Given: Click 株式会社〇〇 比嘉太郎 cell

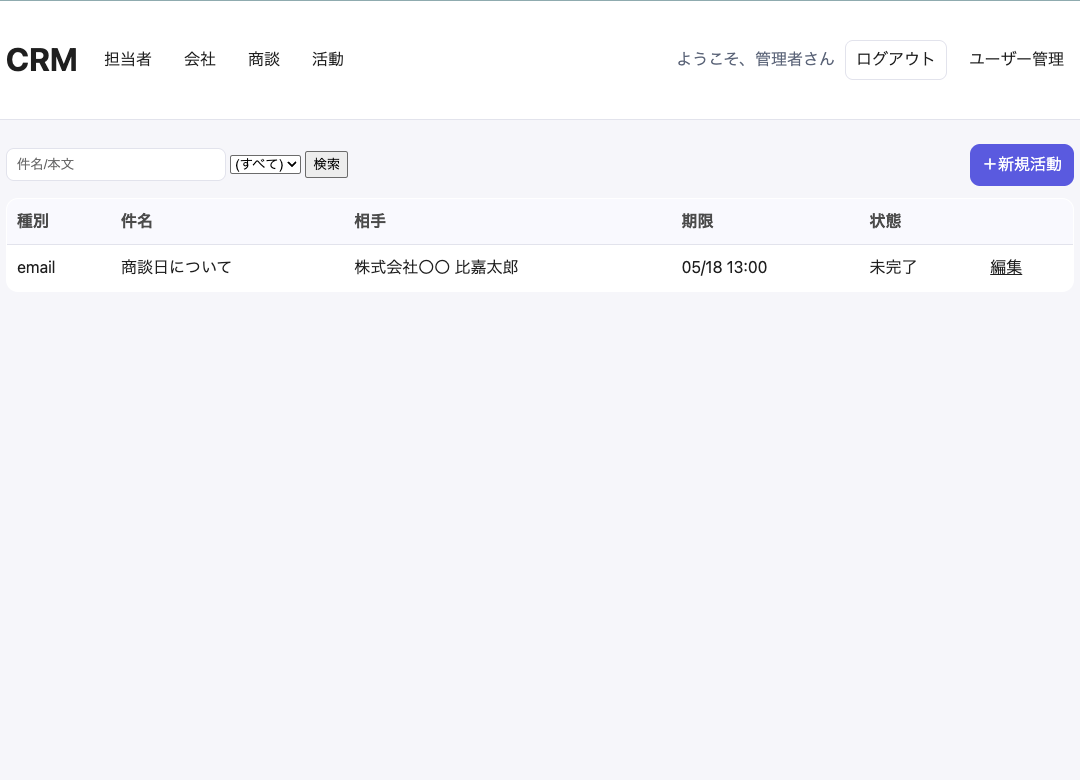Looking at the screenshot, I should pyautogui.click(x=436, y=267).
